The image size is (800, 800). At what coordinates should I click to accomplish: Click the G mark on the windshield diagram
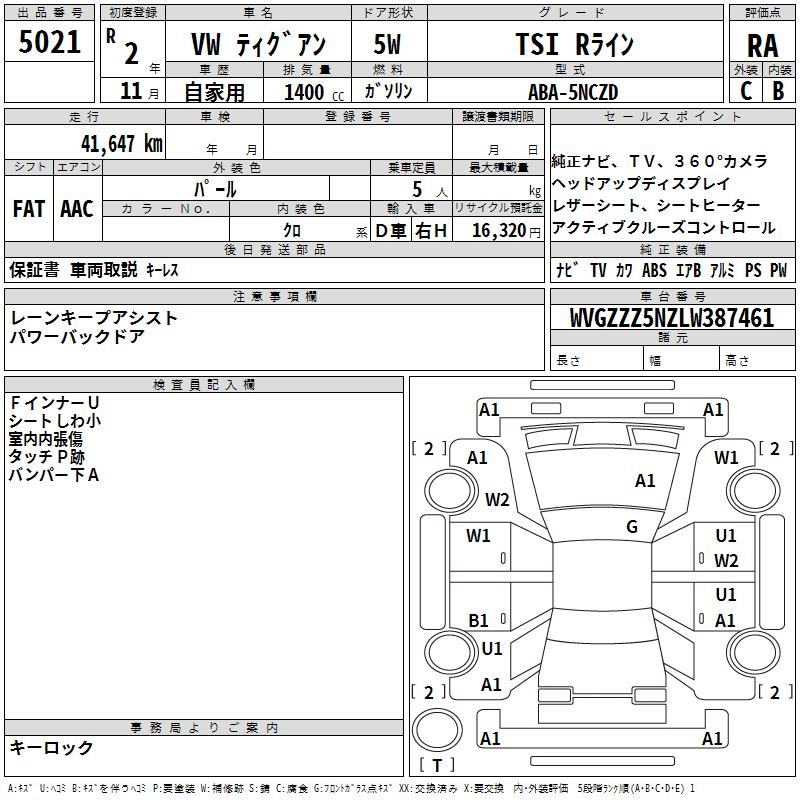pos(632,526)
